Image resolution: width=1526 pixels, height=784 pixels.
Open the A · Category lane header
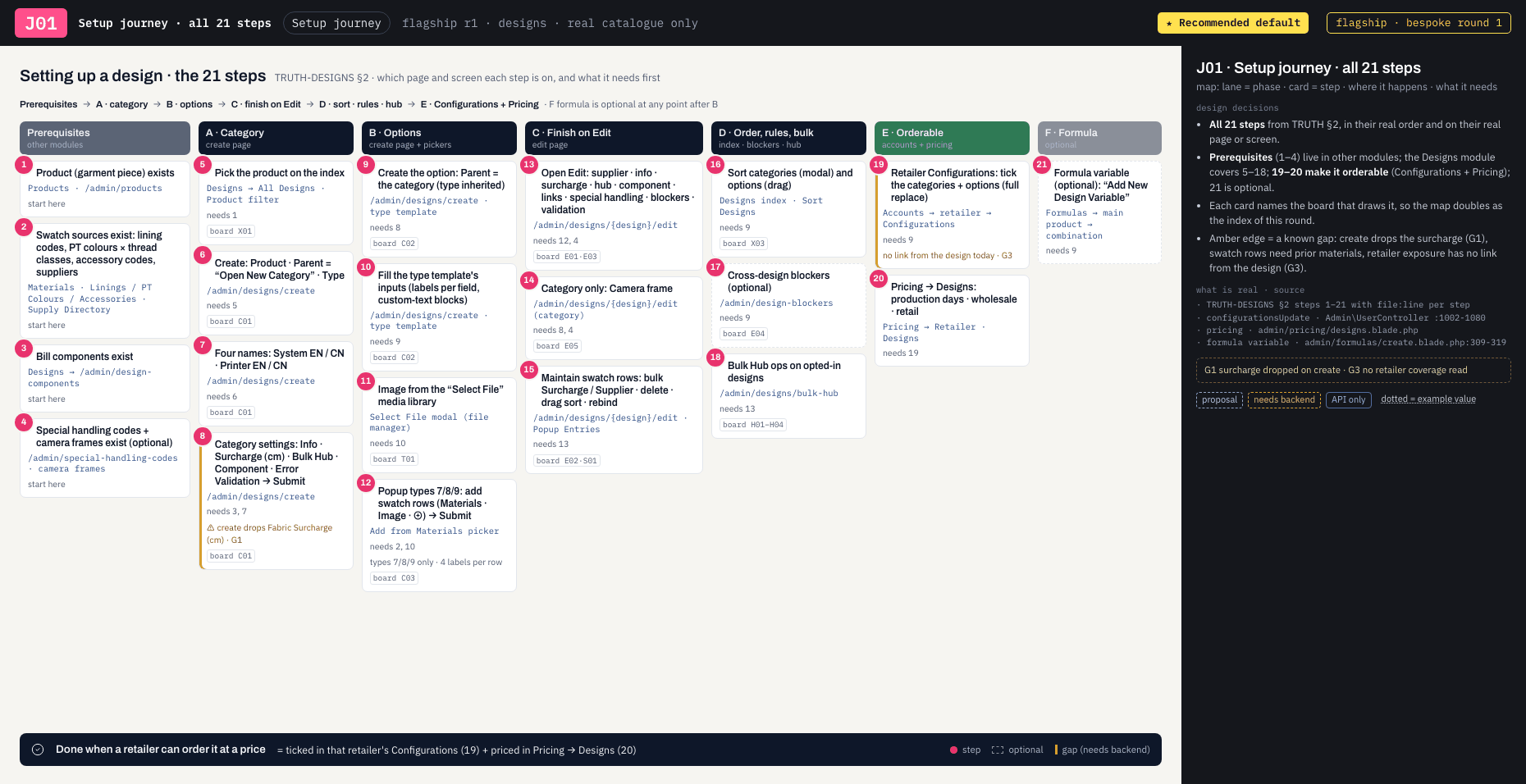(x=276, y=138)
